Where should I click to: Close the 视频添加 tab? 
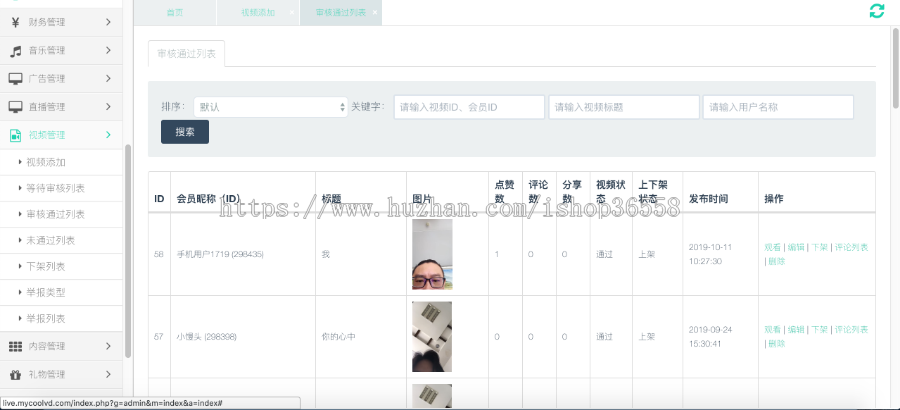(x=292, y=13)
